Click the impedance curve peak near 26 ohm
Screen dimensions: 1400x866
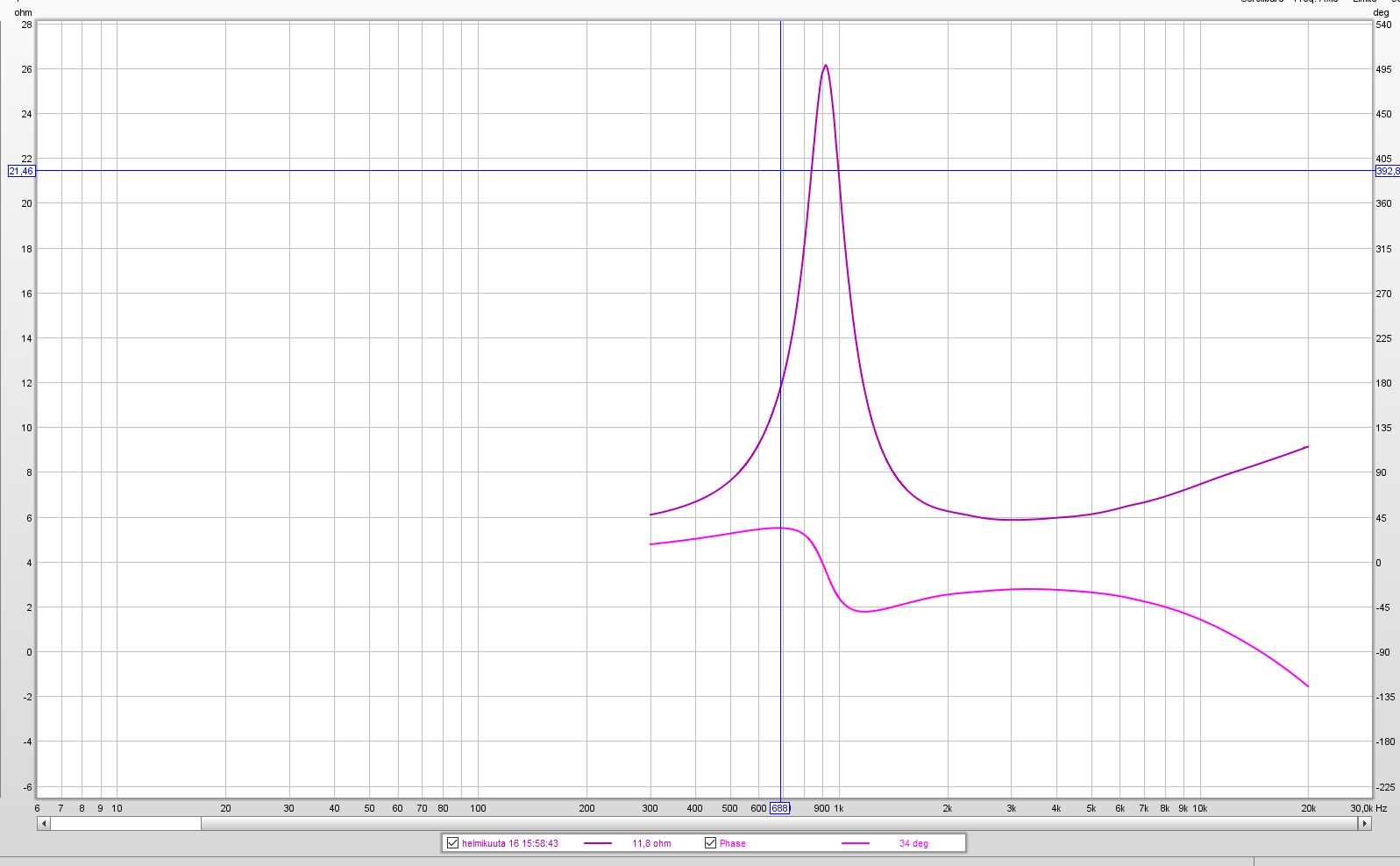tap(825, 66)
